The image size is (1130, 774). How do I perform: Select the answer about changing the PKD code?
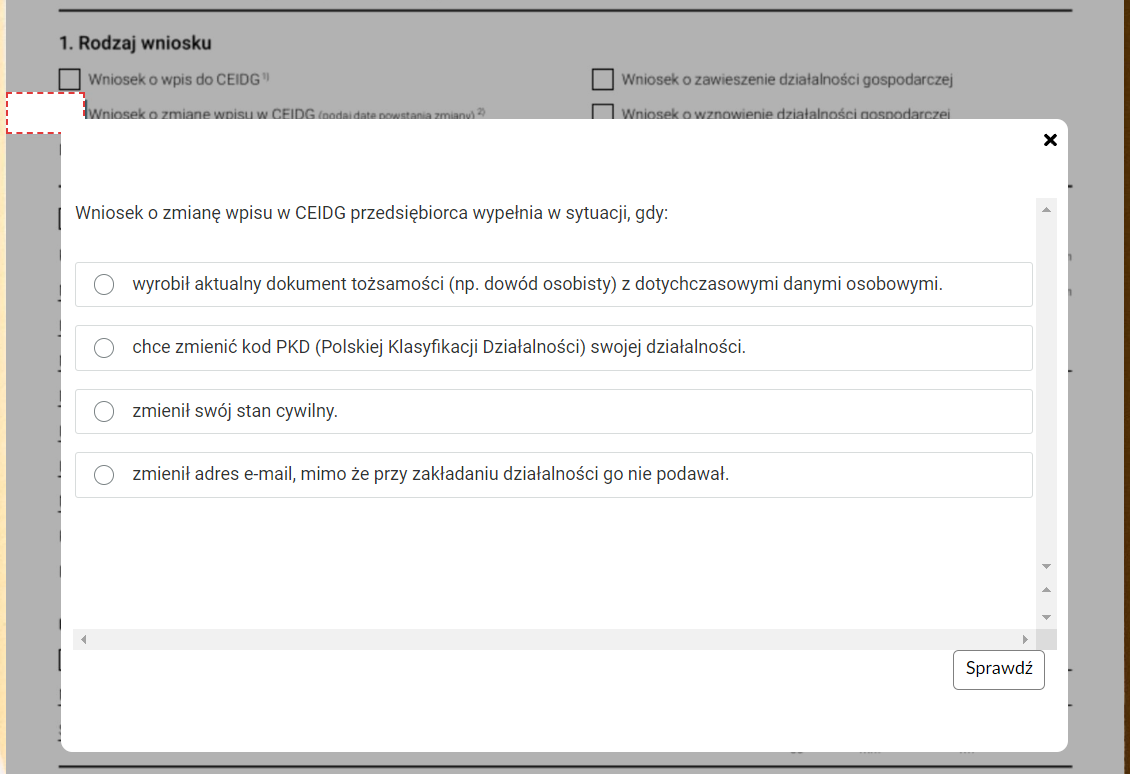(x=104, y=348)
